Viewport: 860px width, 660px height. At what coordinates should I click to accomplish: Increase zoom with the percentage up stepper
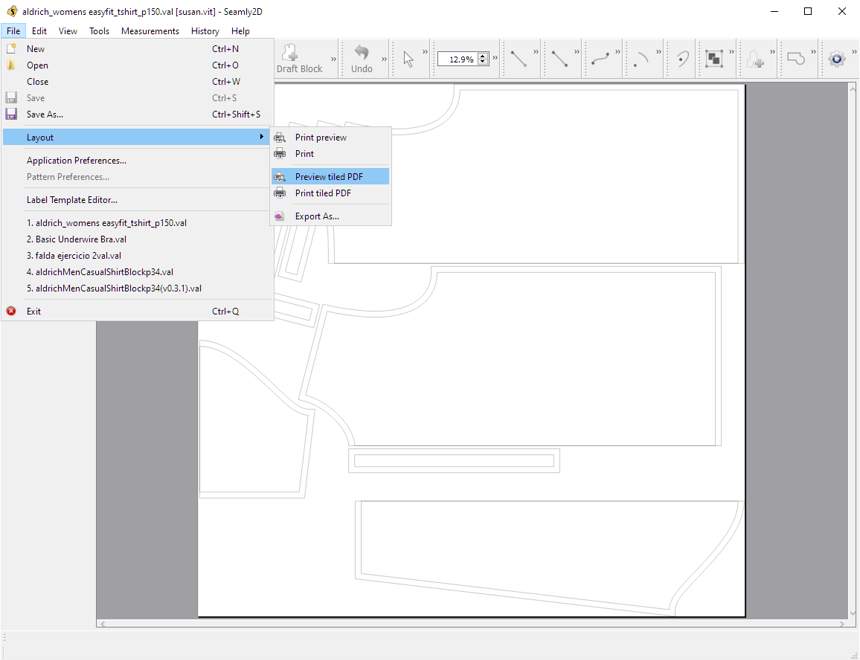[x=481, y=54]
